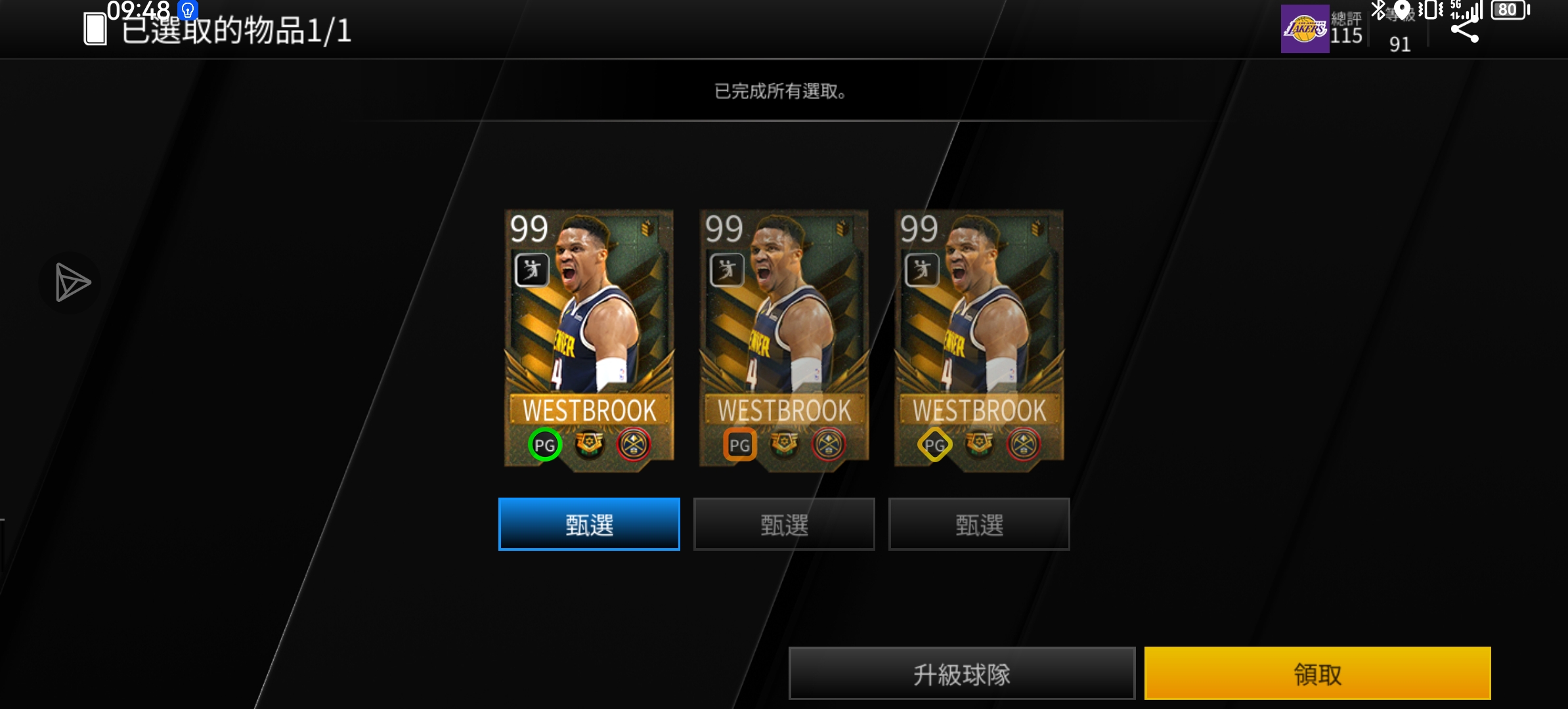1568x709 pixels.
Task: Tap the orange PG badge on second card
Action: (x=739, y=445)
